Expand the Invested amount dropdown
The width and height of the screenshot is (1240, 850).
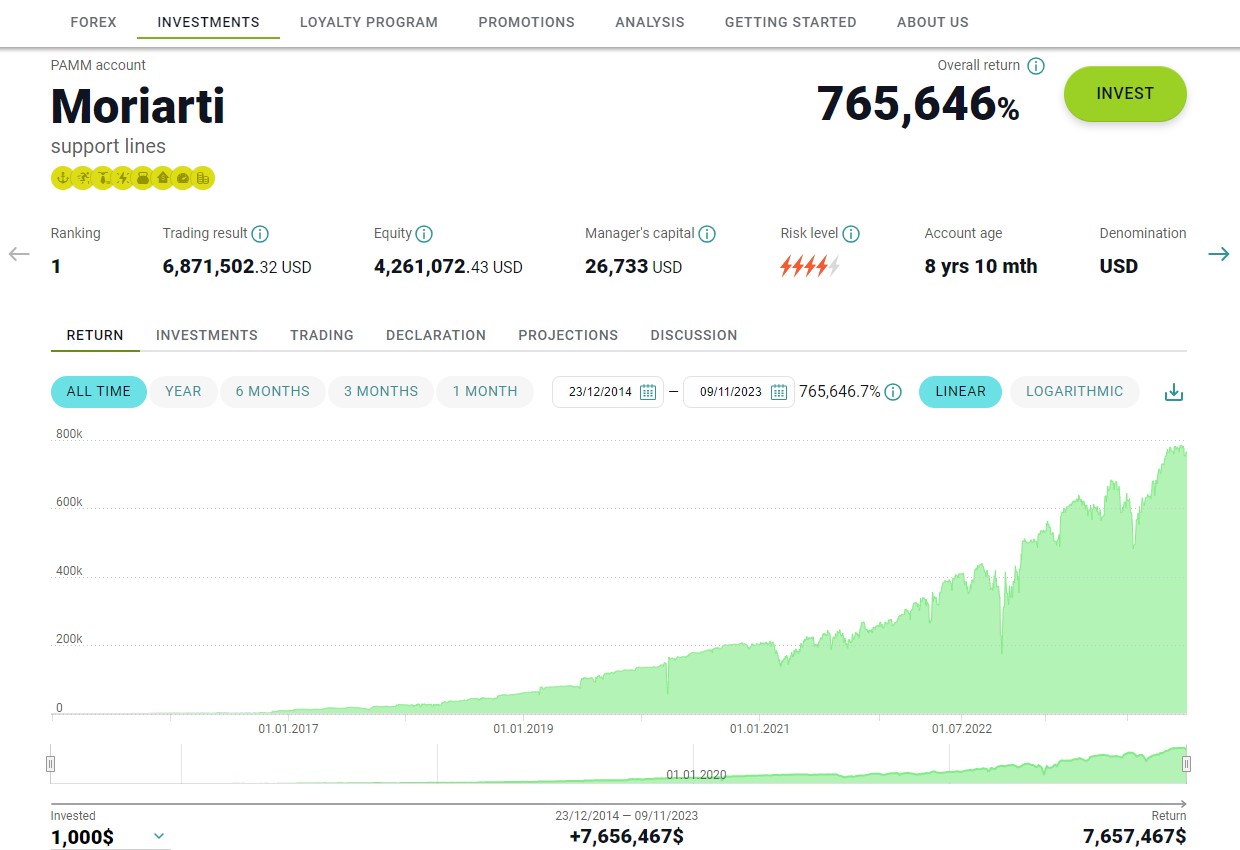[158, 836]
